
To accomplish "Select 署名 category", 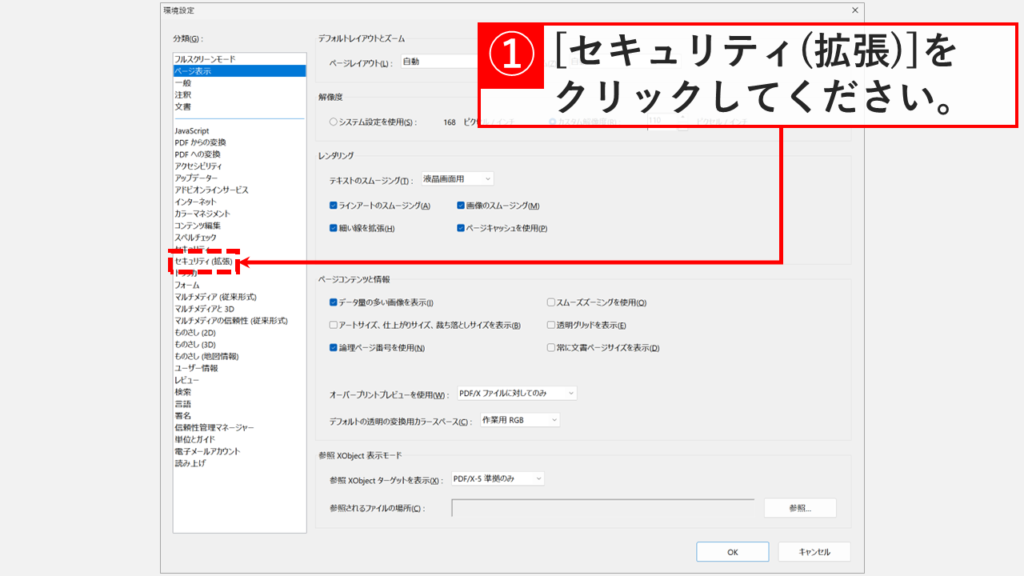I will click(x=183, y=415).
